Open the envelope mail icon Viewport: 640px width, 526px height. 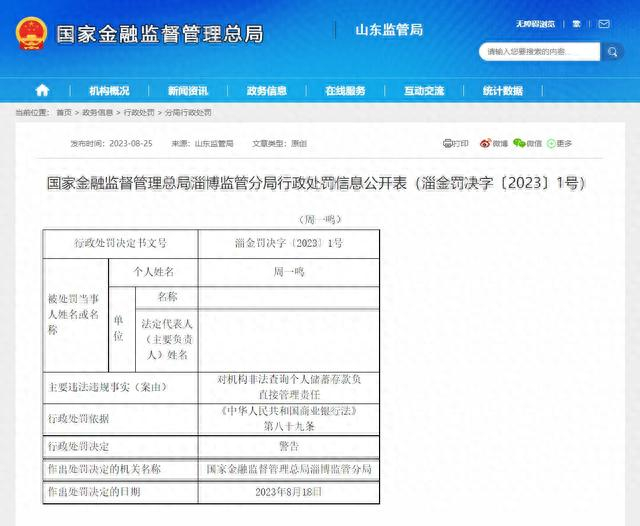604,24
